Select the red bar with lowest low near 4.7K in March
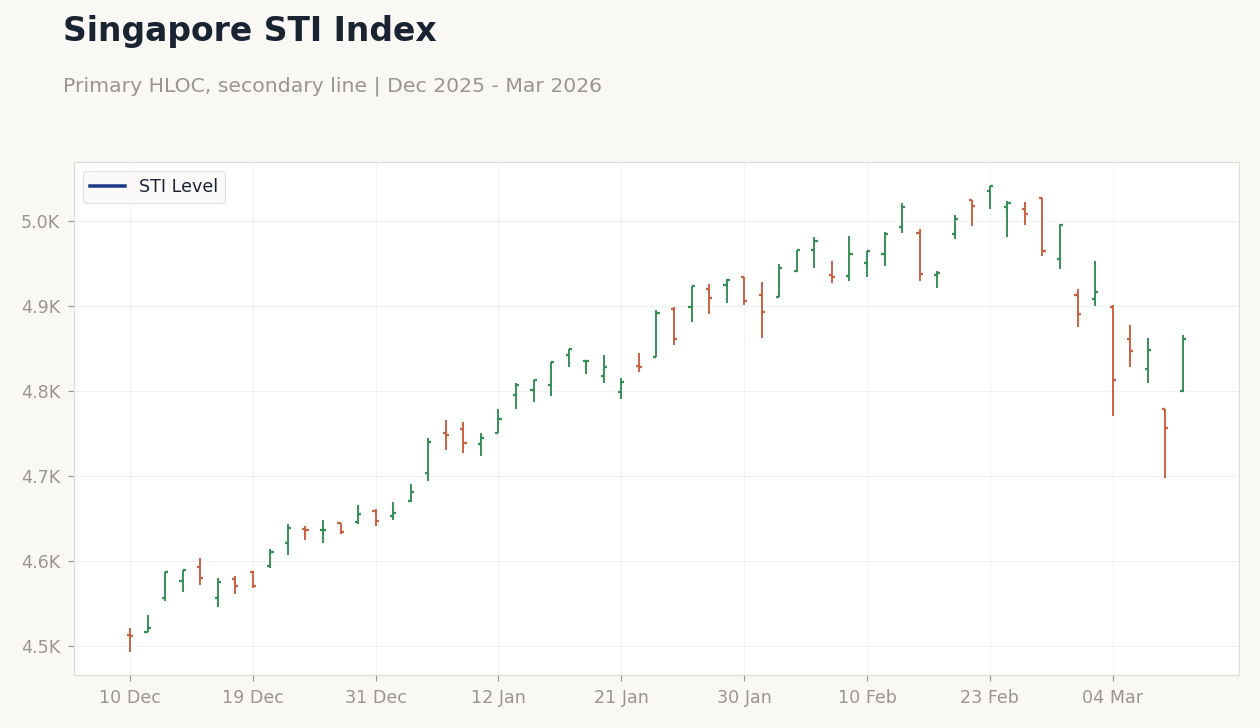Viewport: 1260px width, 728px height. (1165, 443)
